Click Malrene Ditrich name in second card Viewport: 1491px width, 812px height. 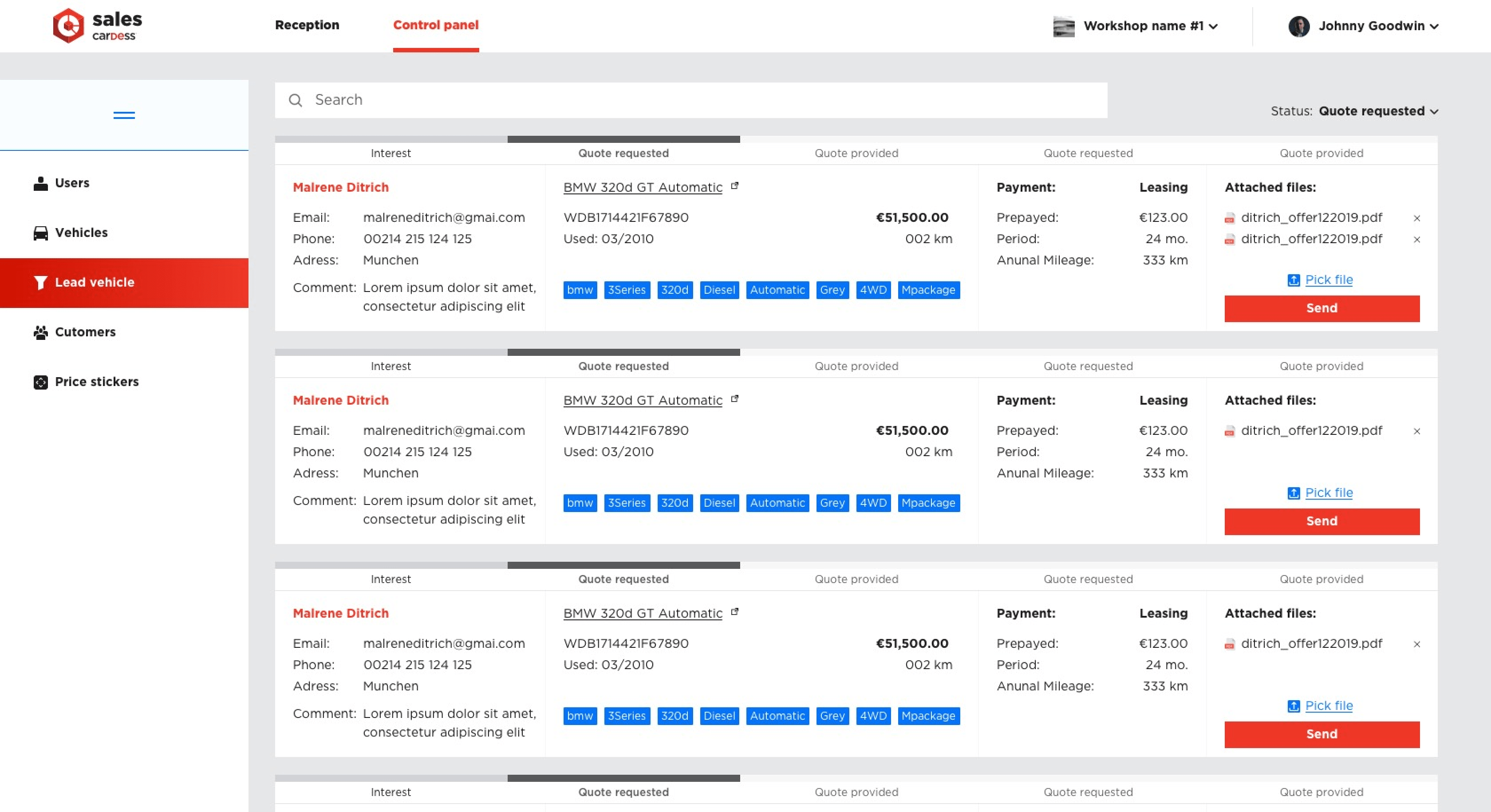coord(341,401)
